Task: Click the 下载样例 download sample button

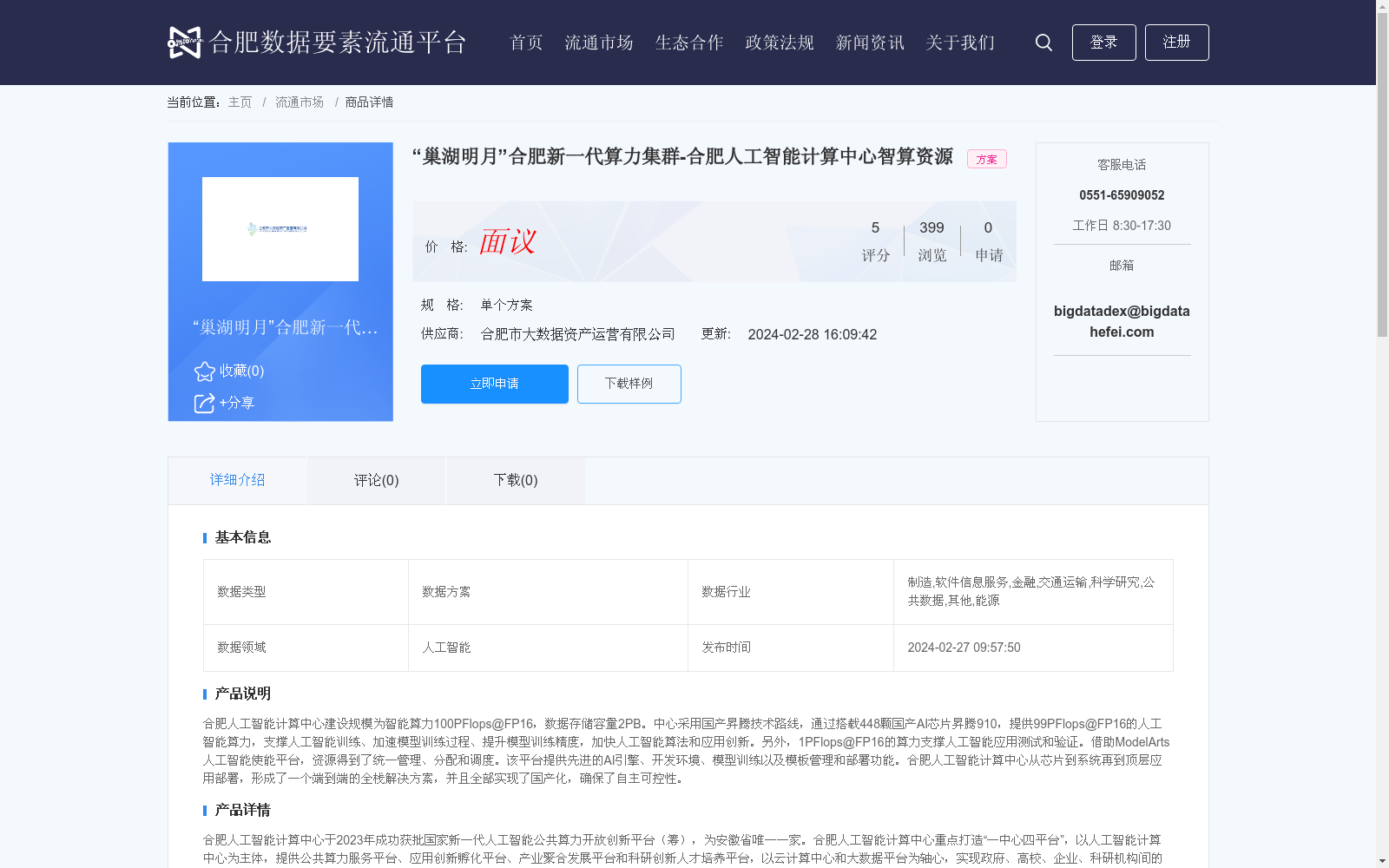Action: 629,384
